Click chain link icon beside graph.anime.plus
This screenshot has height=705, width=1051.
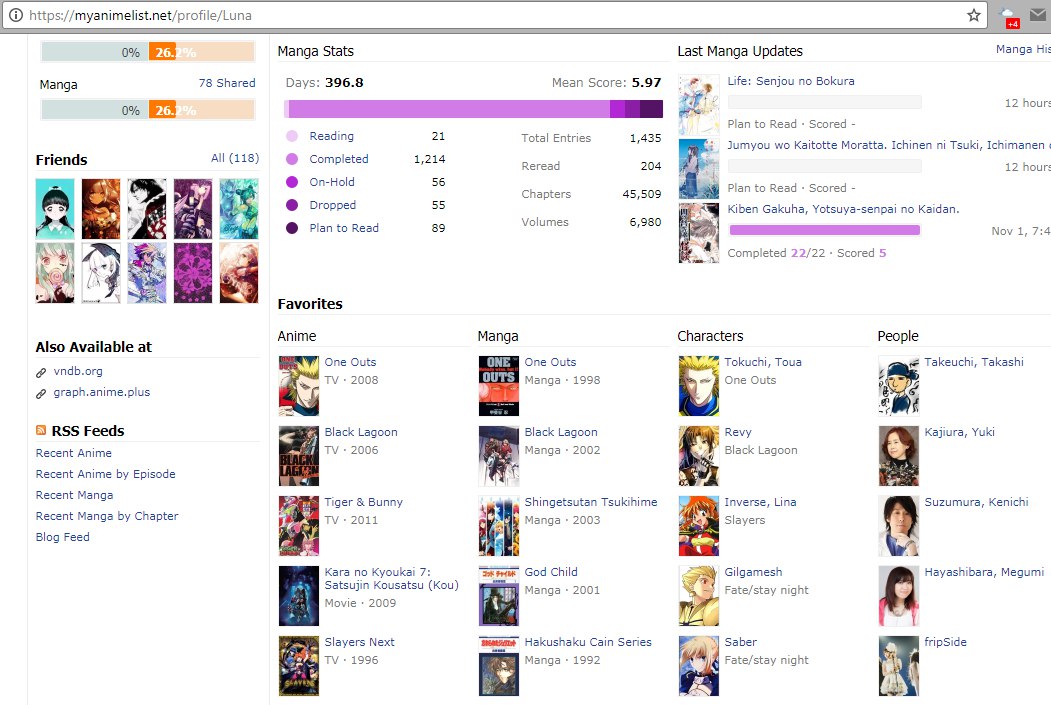pos(41,393)
